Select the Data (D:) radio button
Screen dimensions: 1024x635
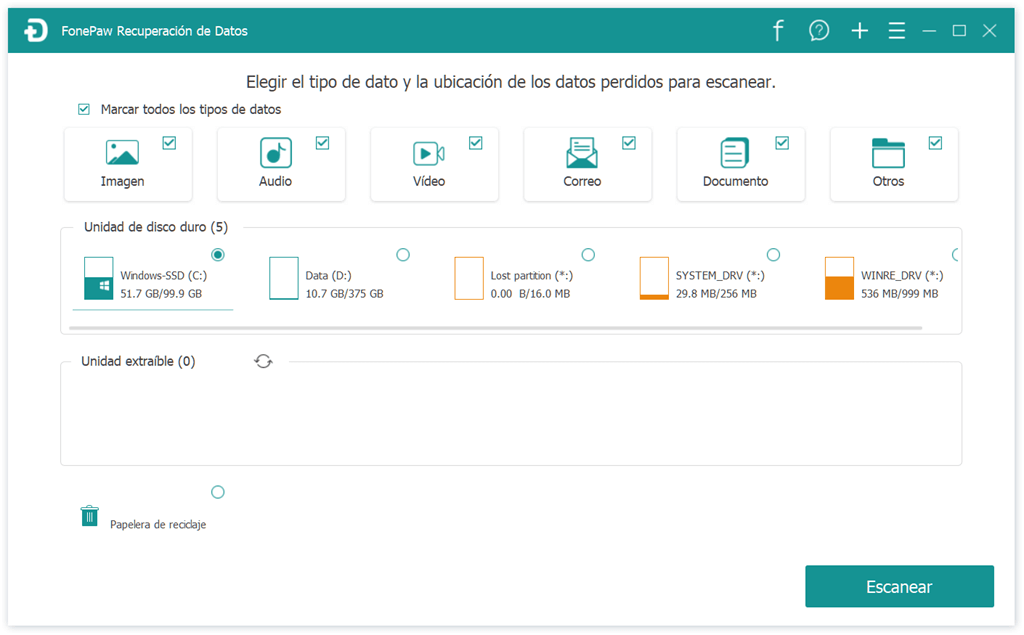[x=403, y=255]
